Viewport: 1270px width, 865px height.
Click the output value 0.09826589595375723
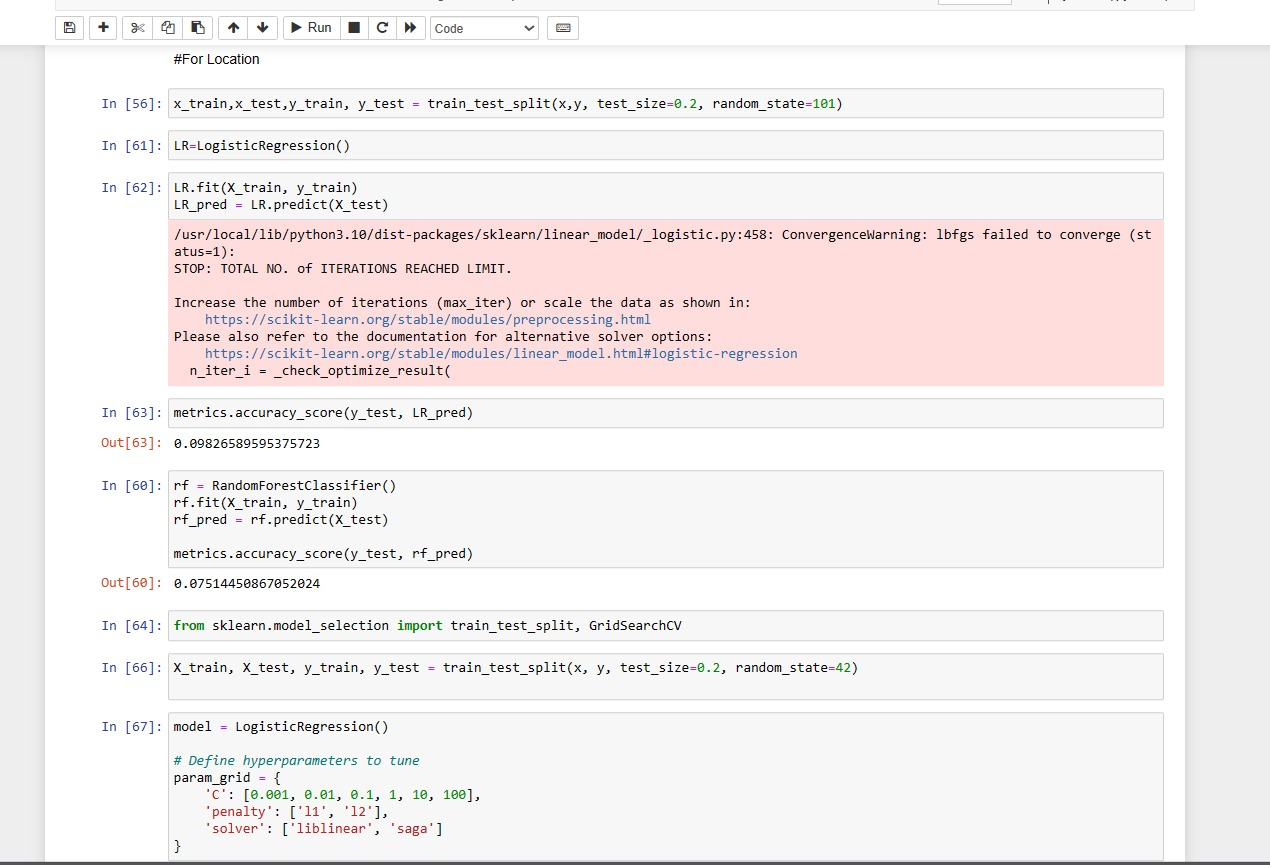247,443
